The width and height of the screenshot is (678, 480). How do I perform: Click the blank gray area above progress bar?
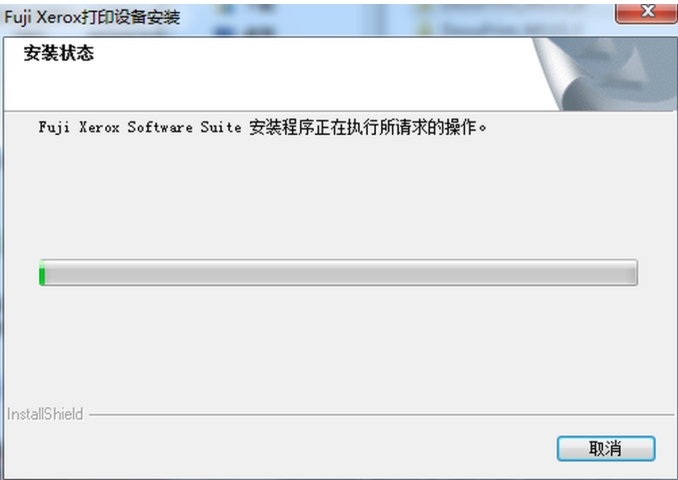[x=337, y=195]
